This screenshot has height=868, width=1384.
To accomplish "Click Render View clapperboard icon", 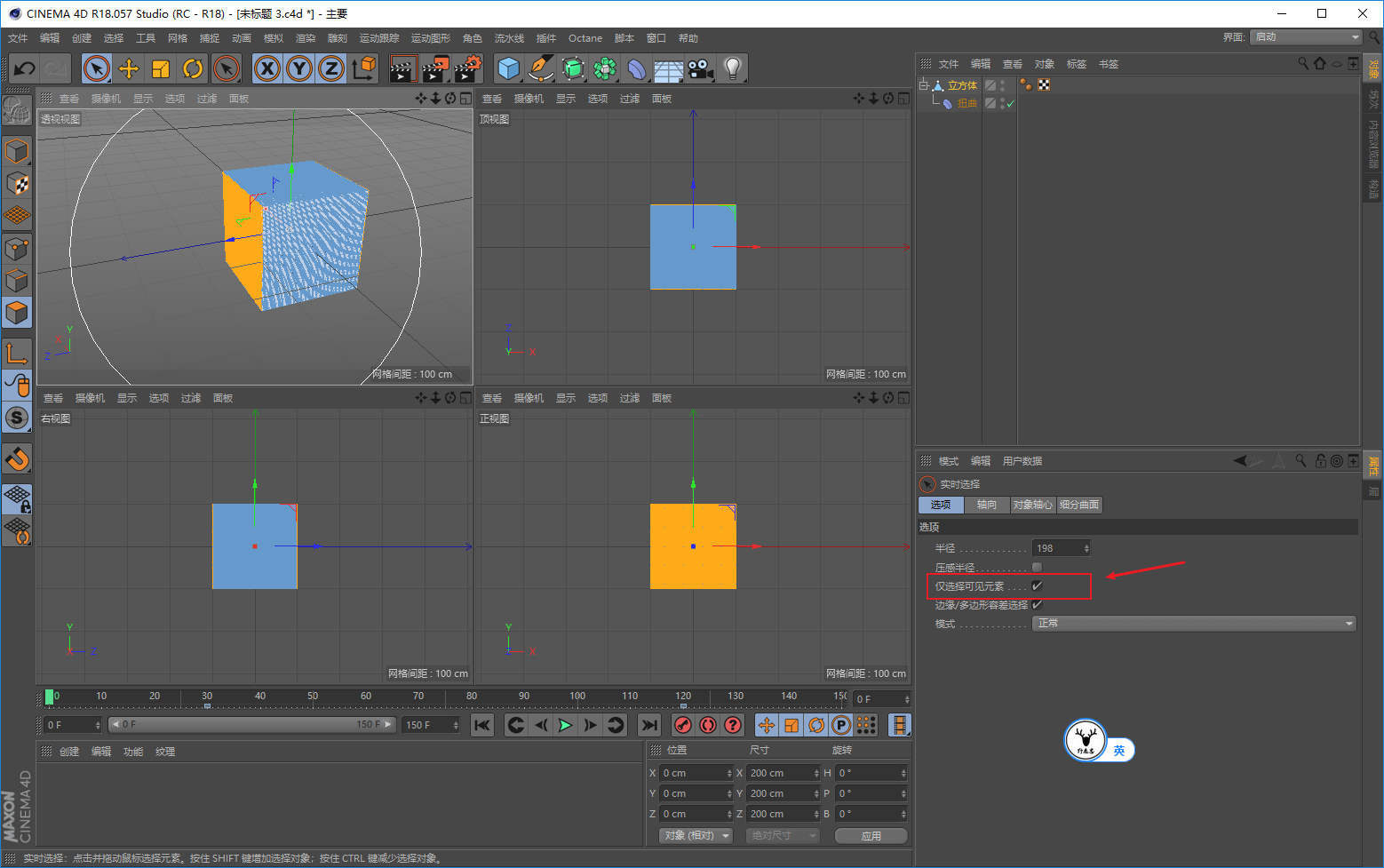I will 403,68.
